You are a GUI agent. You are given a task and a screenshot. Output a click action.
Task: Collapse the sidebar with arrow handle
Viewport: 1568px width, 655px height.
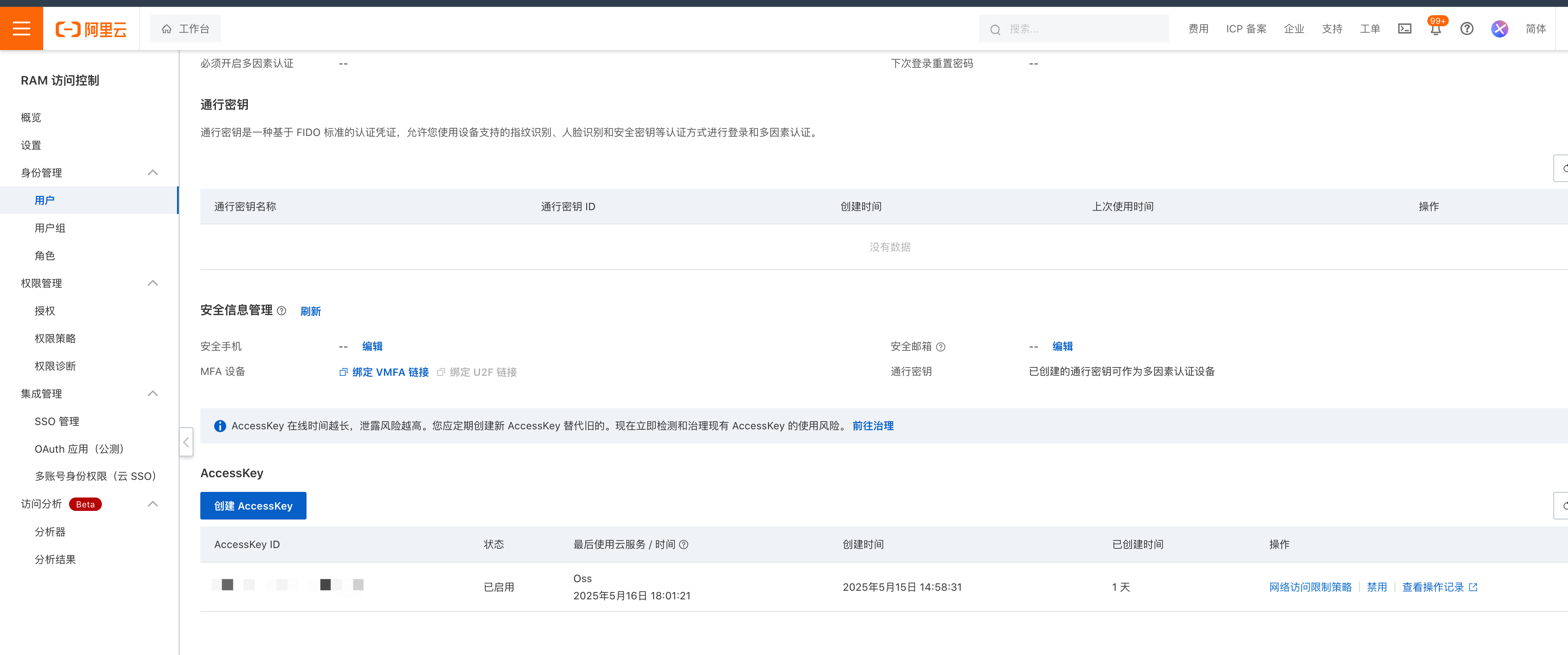(186, 442)
